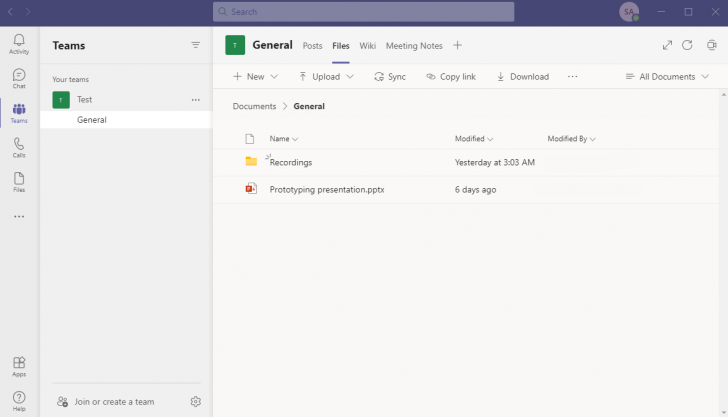Open the SA profile avatar
The height and width of the screenshot is (417, 728).
[x=629, y=12]
